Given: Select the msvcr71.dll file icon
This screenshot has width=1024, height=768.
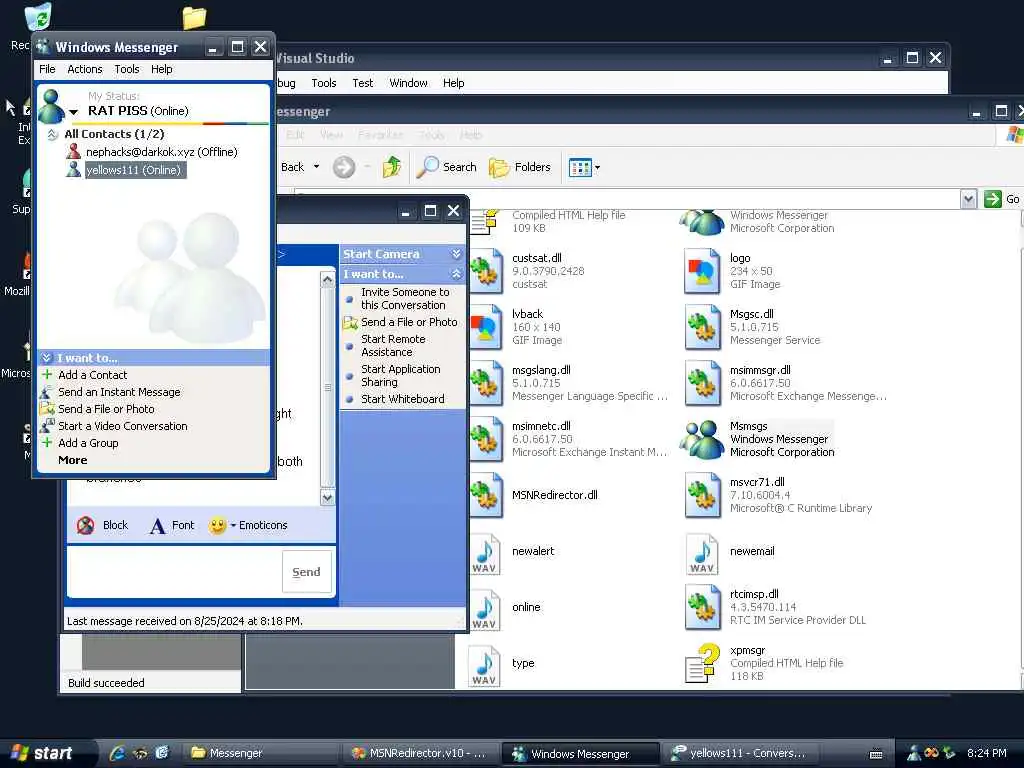Looking at the screenshot, I should pos(702,496).
